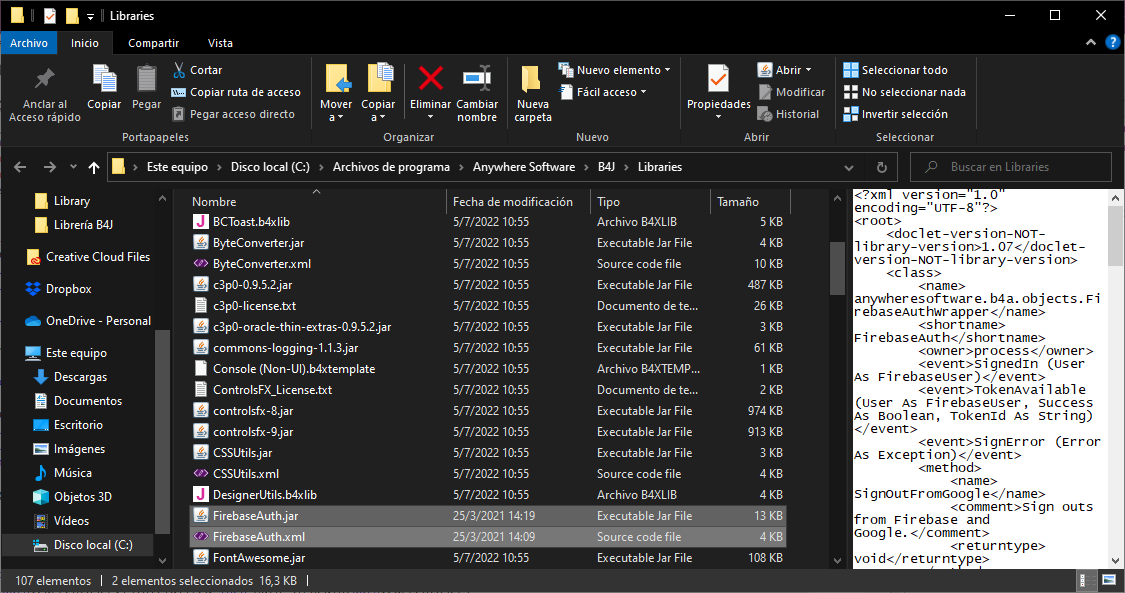The width and height of the screenshot is (1125, 593).
Task: Open the Propiedades icon
Action: point(718,78)
